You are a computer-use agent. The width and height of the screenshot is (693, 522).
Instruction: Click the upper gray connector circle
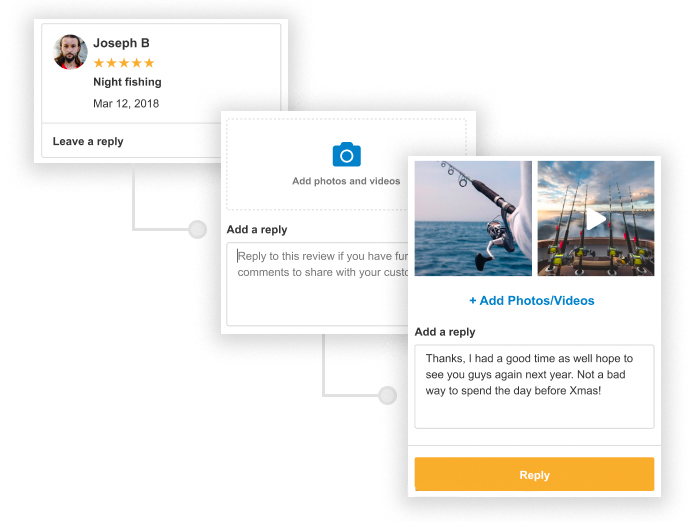(x=197, y=230)
